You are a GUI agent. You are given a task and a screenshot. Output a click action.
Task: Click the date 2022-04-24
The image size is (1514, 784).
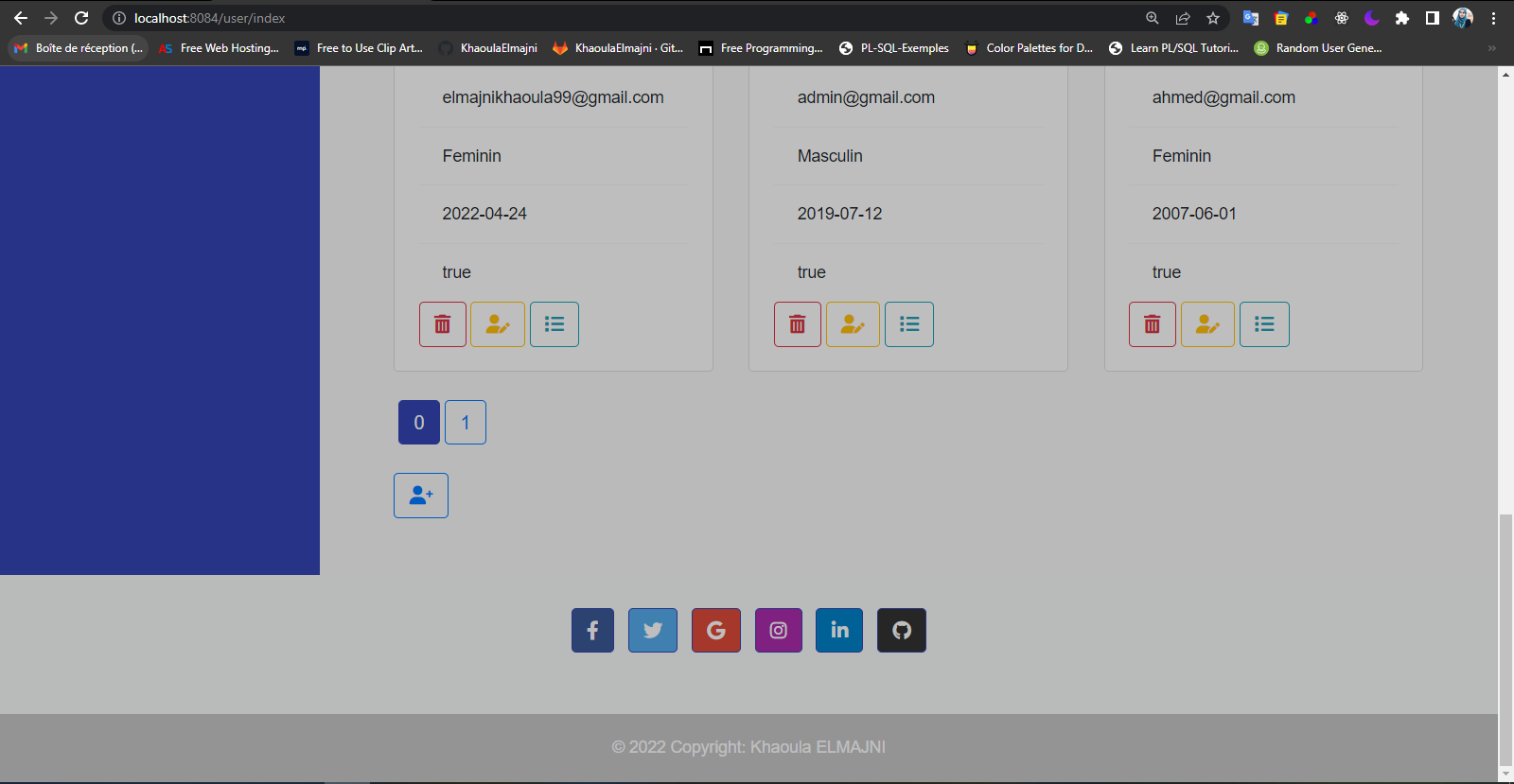coord(484,214)
